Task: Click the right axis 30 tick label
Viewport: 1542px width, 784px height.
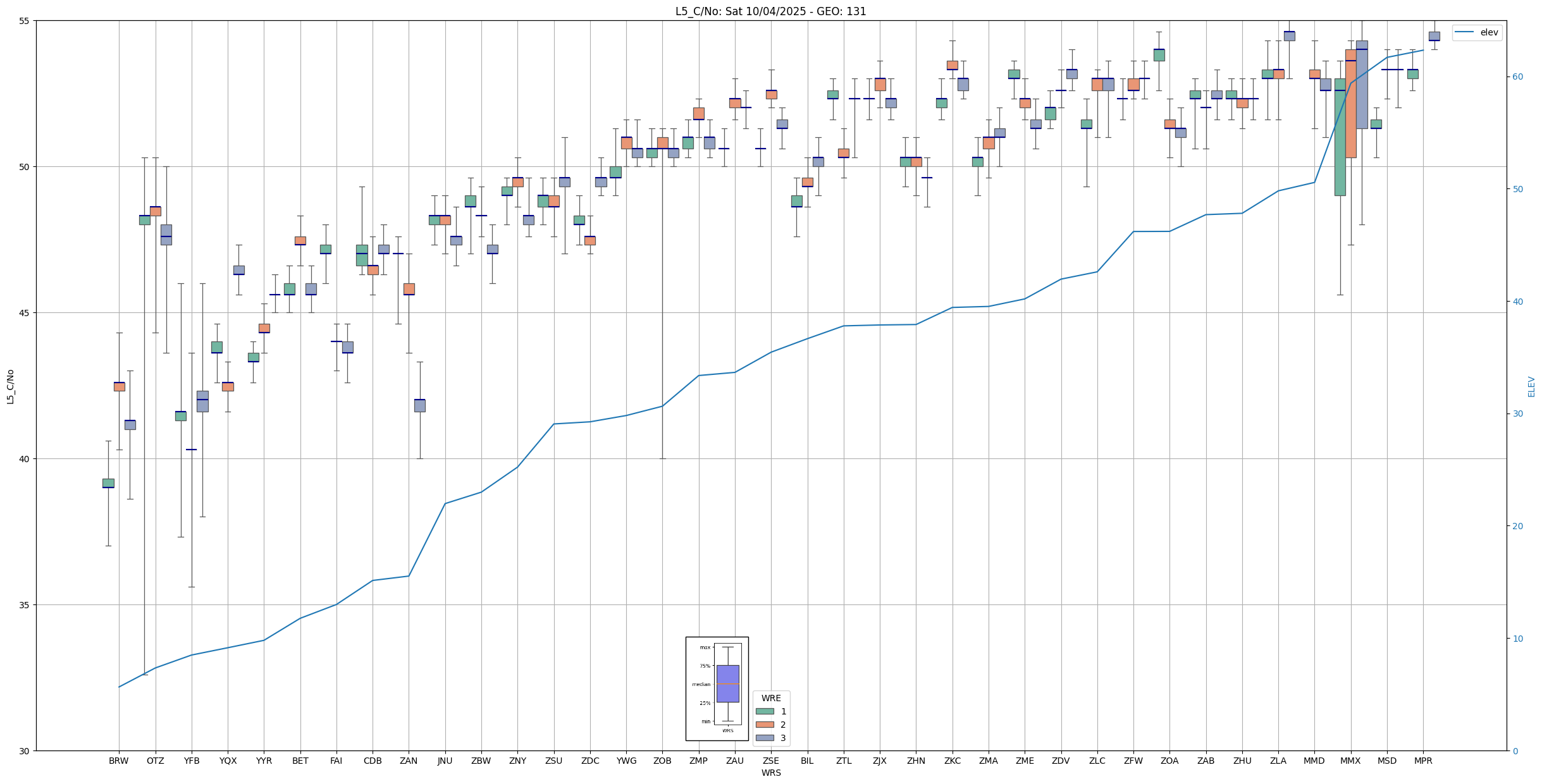Action: click(x=1519, y=414)
